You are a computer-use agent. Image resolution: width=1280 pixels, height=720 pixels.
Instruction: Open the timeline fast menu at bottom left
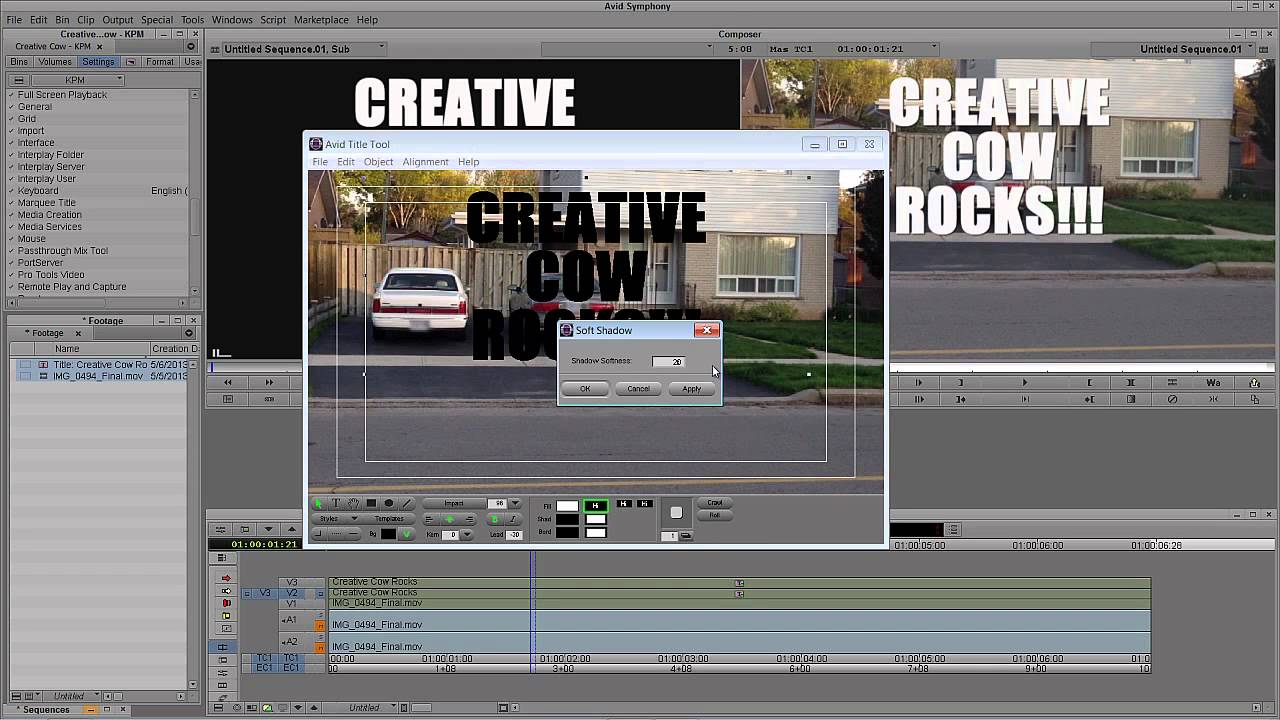coord(218,708)
